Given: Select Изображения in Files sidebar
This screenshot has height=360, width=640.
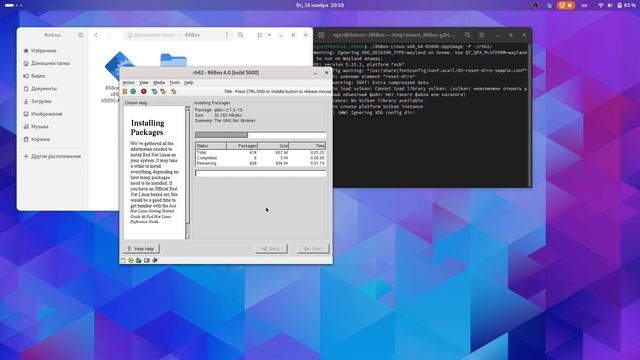Looking at the screenshot, I should [x=53, y=114].
